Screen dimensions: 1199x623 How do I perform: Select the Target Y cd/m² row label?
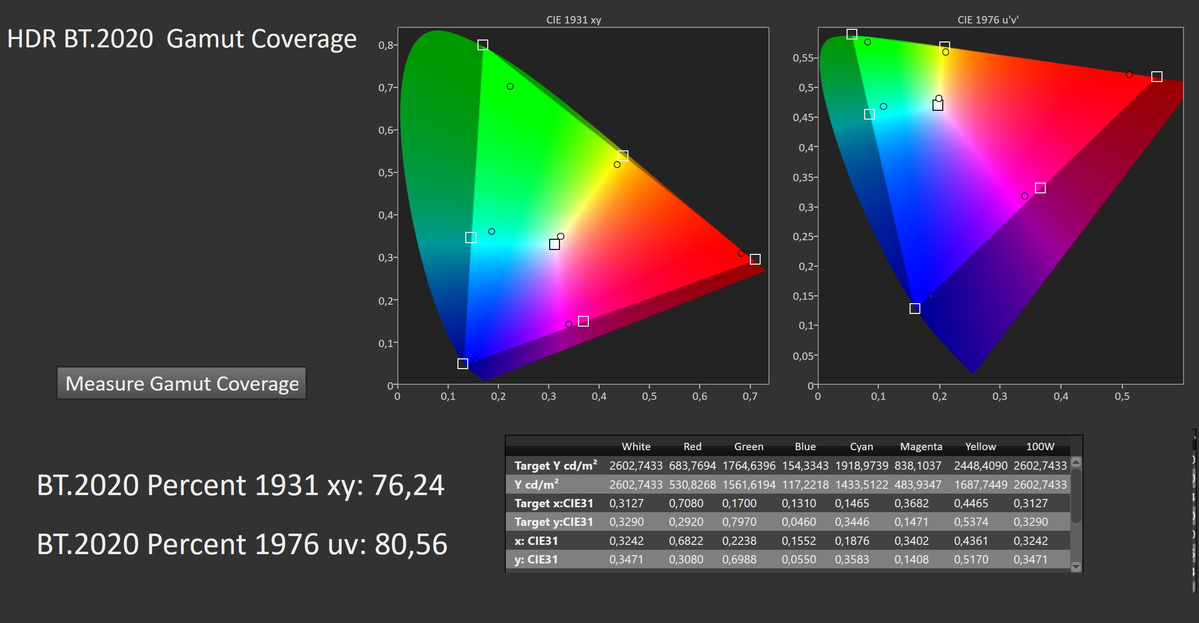pyautogui.click(x=552, y=465)
